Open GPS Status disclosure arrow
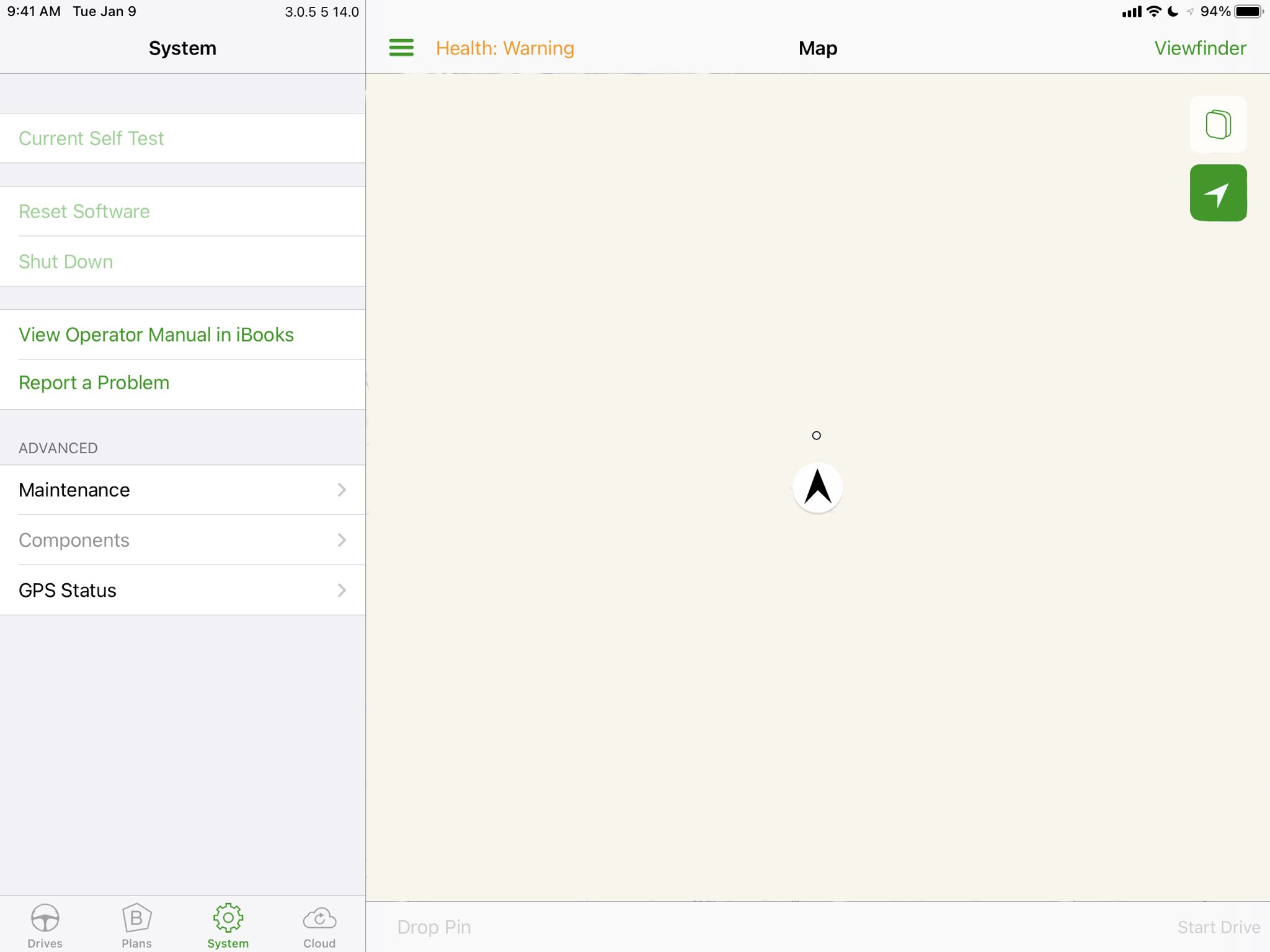This screenshot has height=952, width=1270. (342, 590)
